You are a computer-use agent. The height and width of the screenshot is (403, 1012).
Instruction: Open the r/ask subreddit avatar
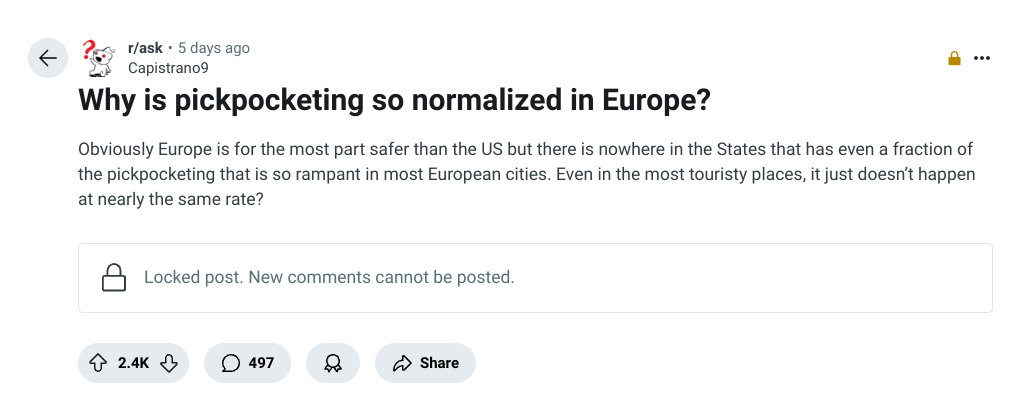coord(99,58)
